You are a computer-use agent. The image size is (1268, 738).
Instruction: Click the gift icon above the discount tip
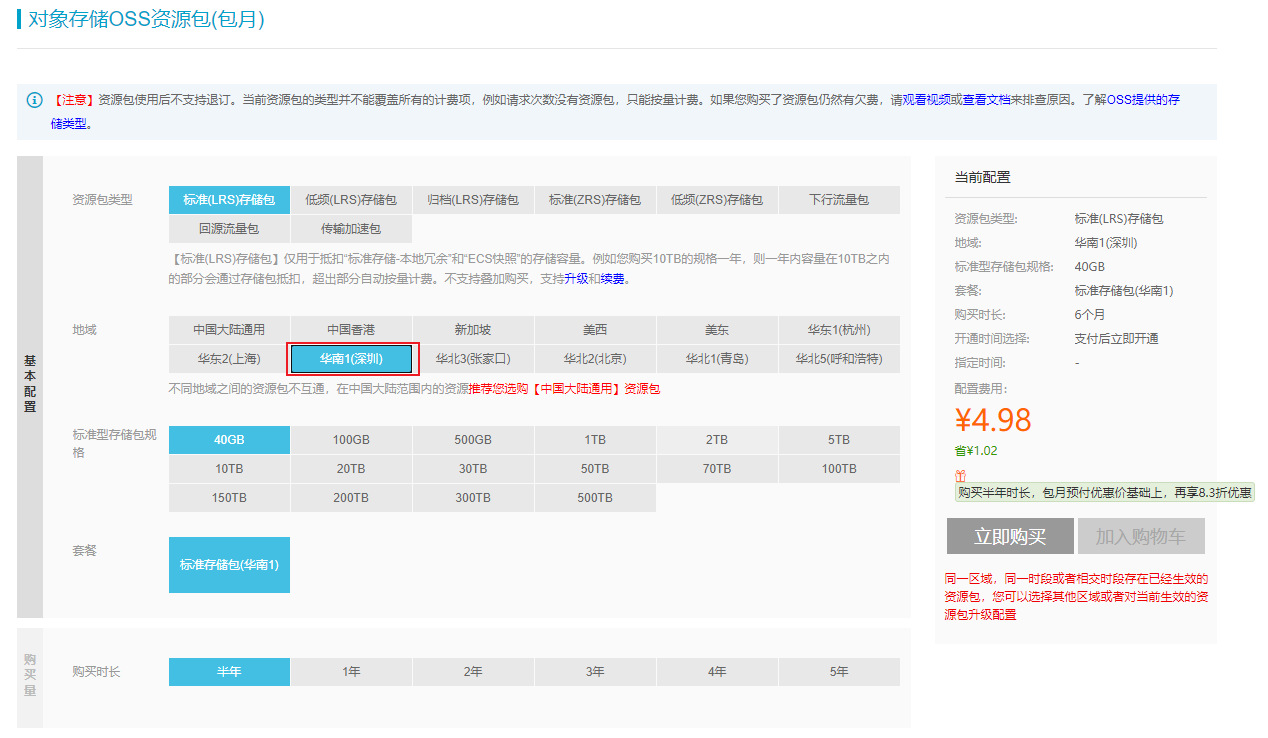pyautogui.click(x=961, y=476)
